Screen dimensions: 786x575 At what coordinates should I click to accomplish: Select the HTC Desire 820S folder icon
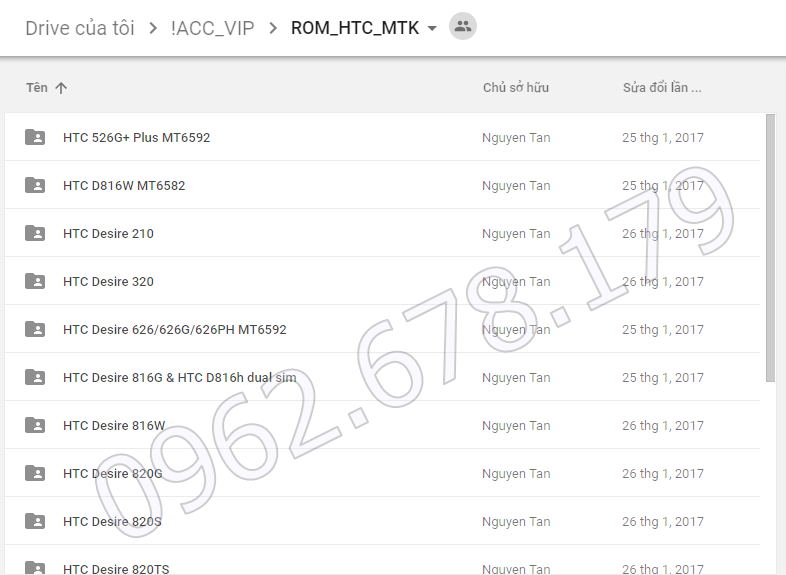[35, 521]
